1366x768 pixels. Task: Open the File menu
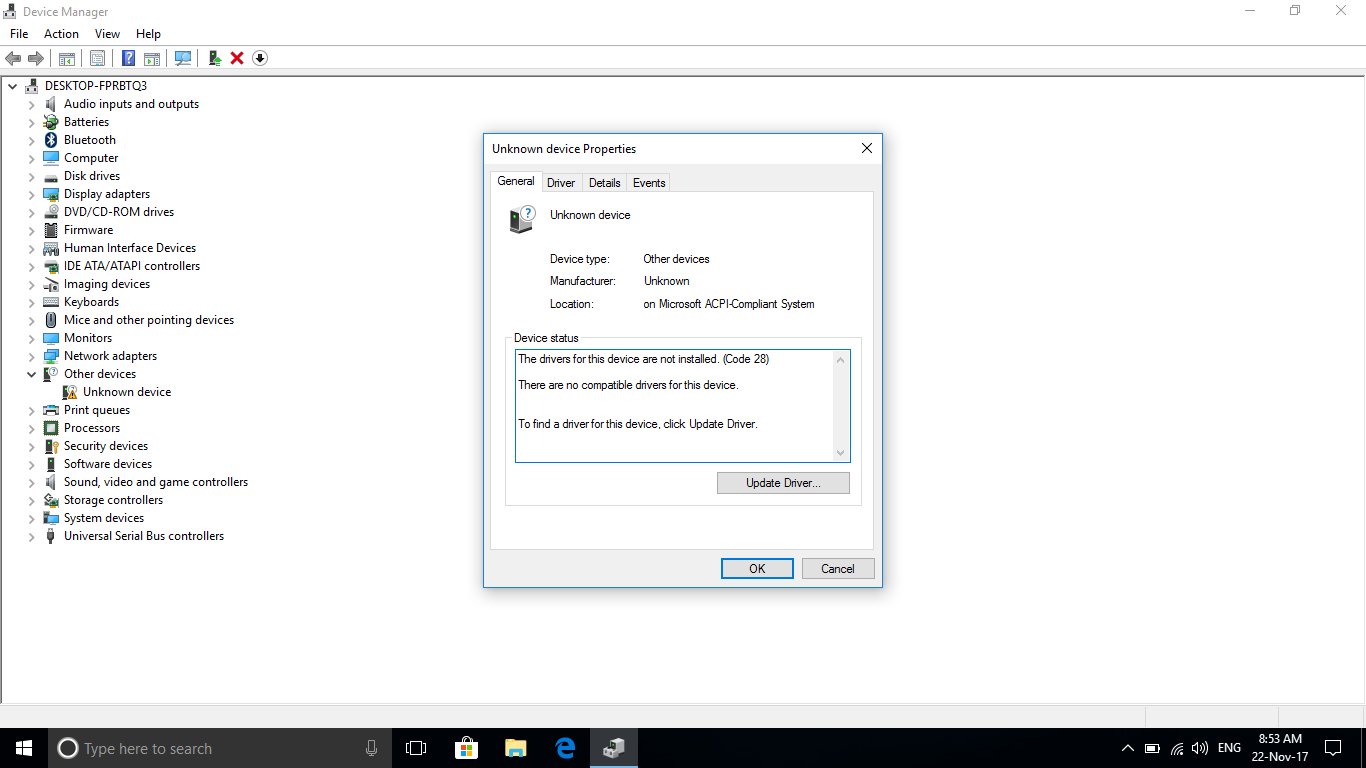[x=19, y=34]
